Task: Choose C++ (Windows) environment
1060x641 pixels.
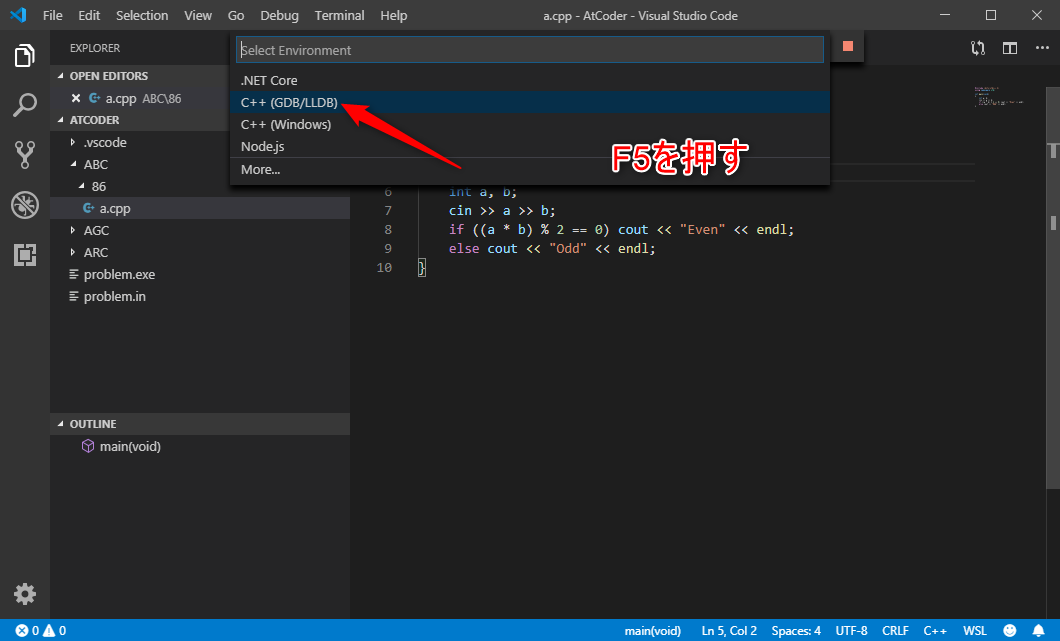Action: (530, 124)
